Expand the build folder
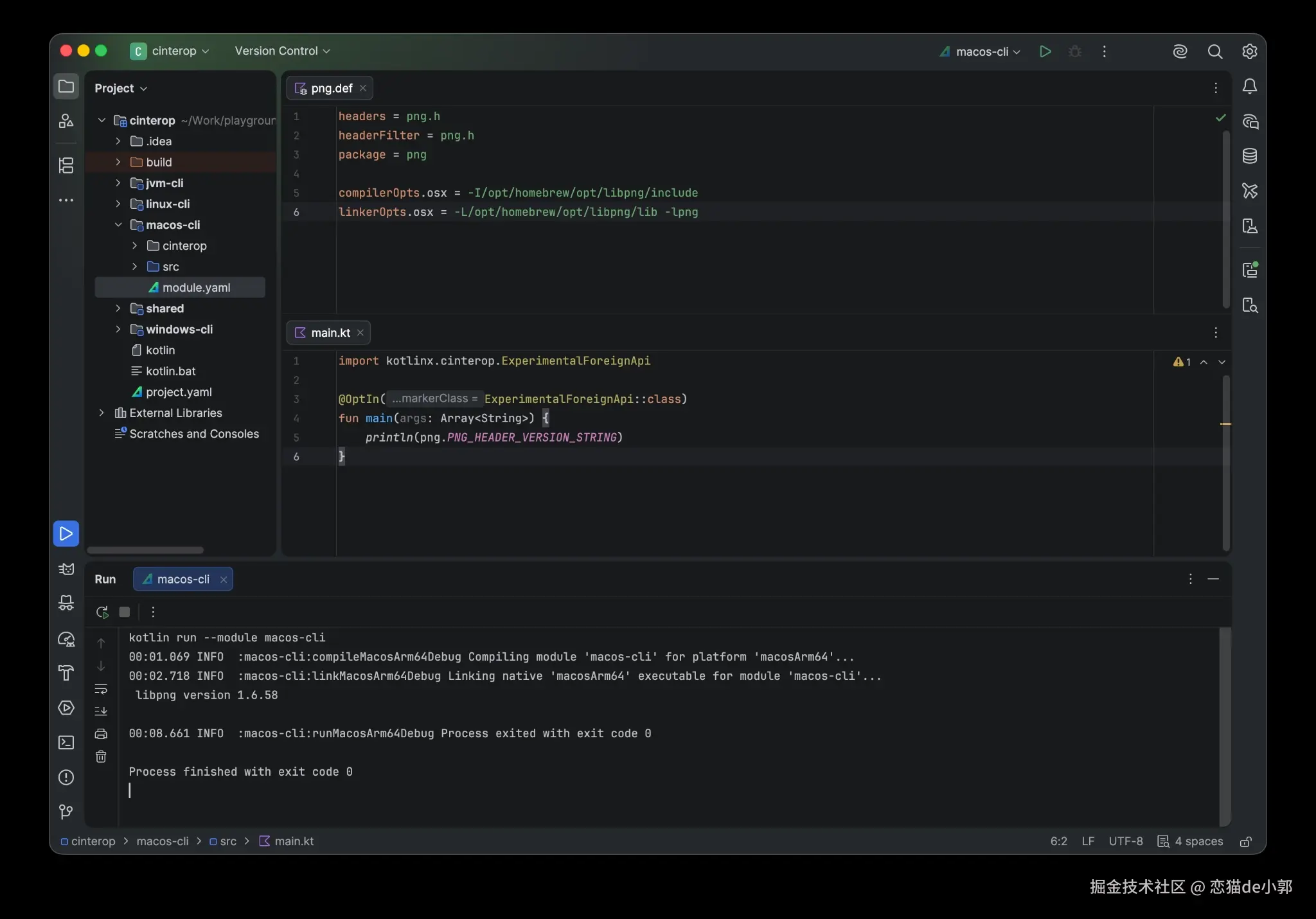Viewport: 1316px width, 919px height. [x=118, y=162]
